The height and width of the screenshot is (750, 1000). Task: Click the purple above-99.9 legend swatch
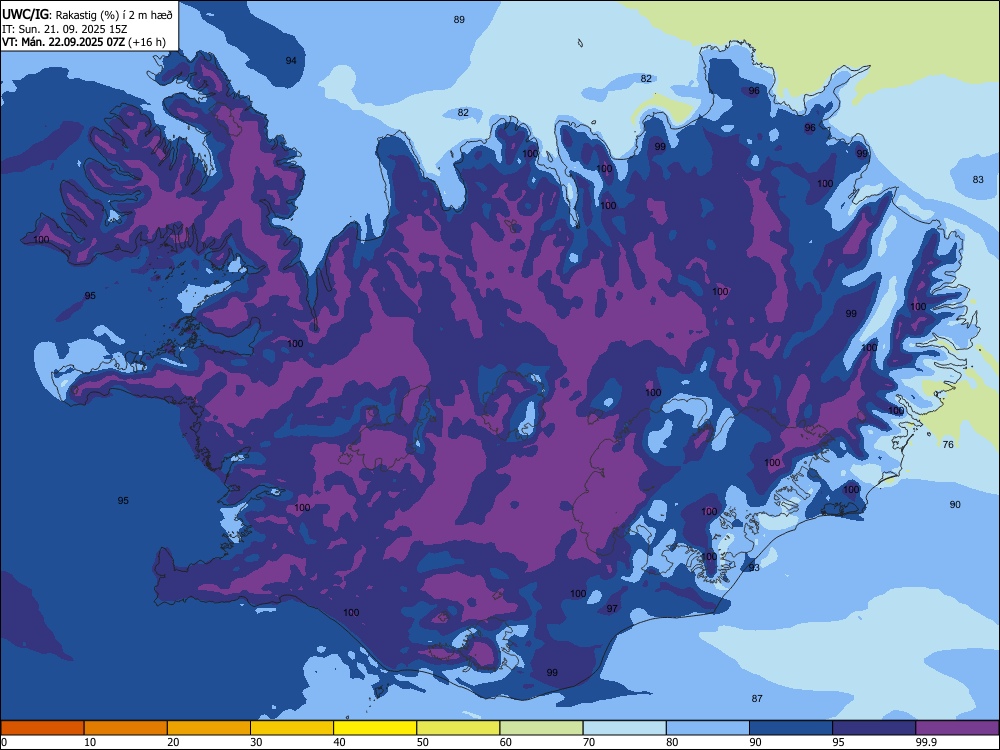[957, 728]
